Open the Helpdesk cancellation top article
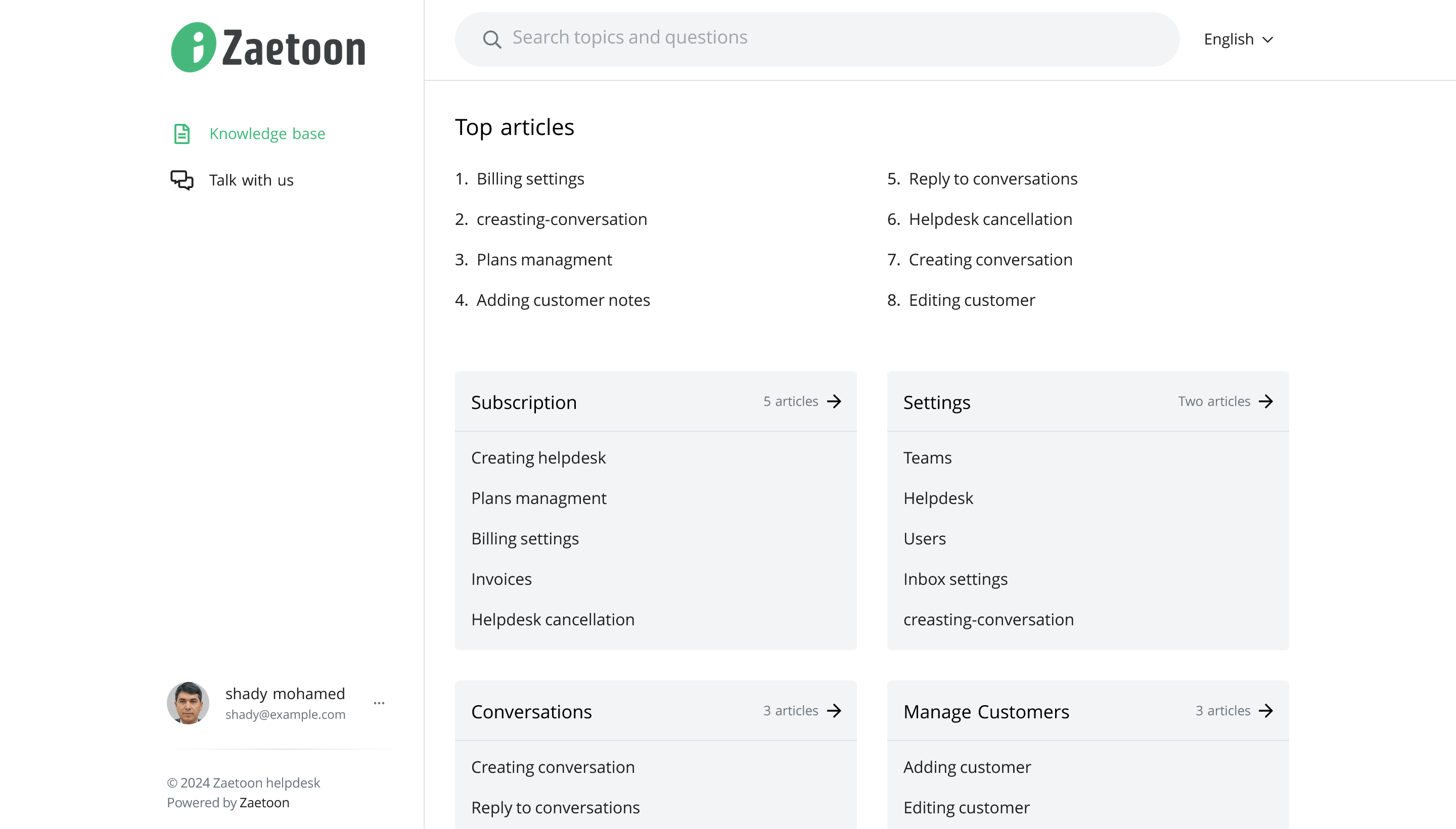This screenshot has width=1456, height=829. (990, 219)
